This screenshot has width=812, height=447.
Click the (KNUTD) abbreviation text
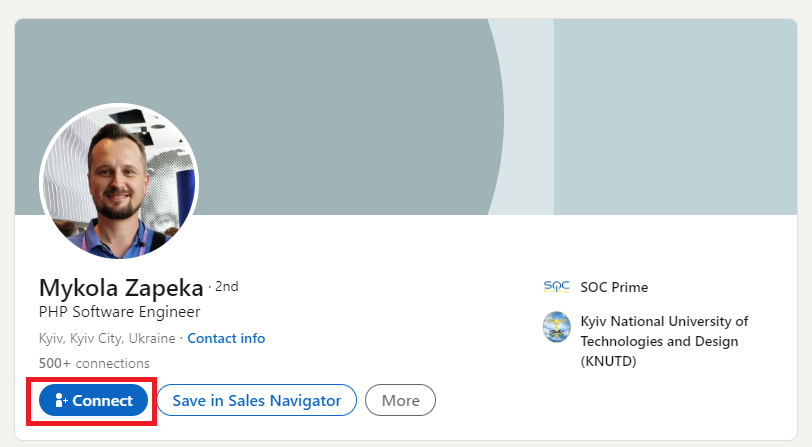[x=608, y=361]
